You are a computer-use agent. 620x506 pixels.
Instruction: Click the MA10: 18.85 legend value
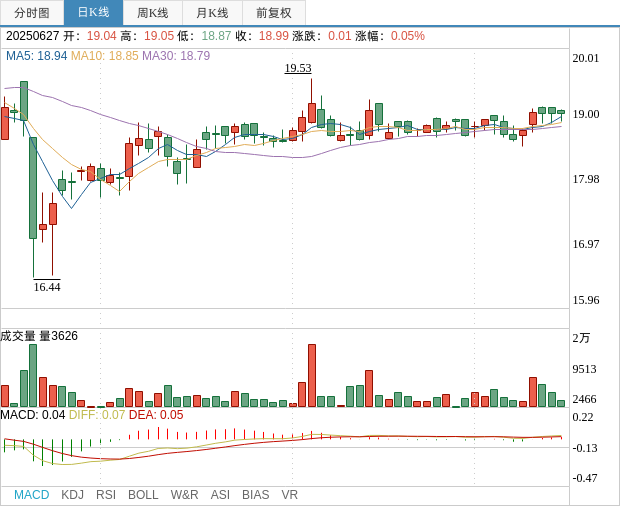(x=105, y=56)
